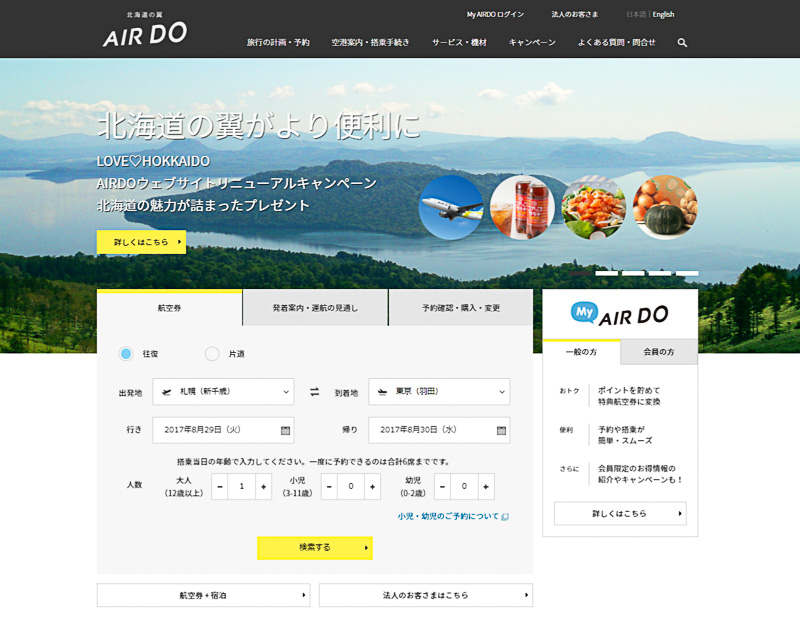
Task: Open calendar icon for 帰り date
Action: pyautogui.click(x=502, y=430)
